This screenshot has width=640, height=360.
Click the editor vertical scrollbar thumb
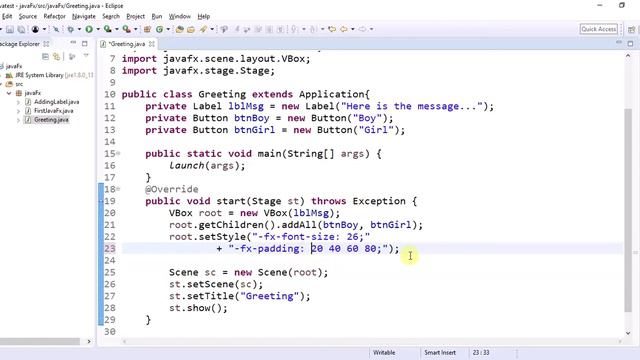point(628,210)
